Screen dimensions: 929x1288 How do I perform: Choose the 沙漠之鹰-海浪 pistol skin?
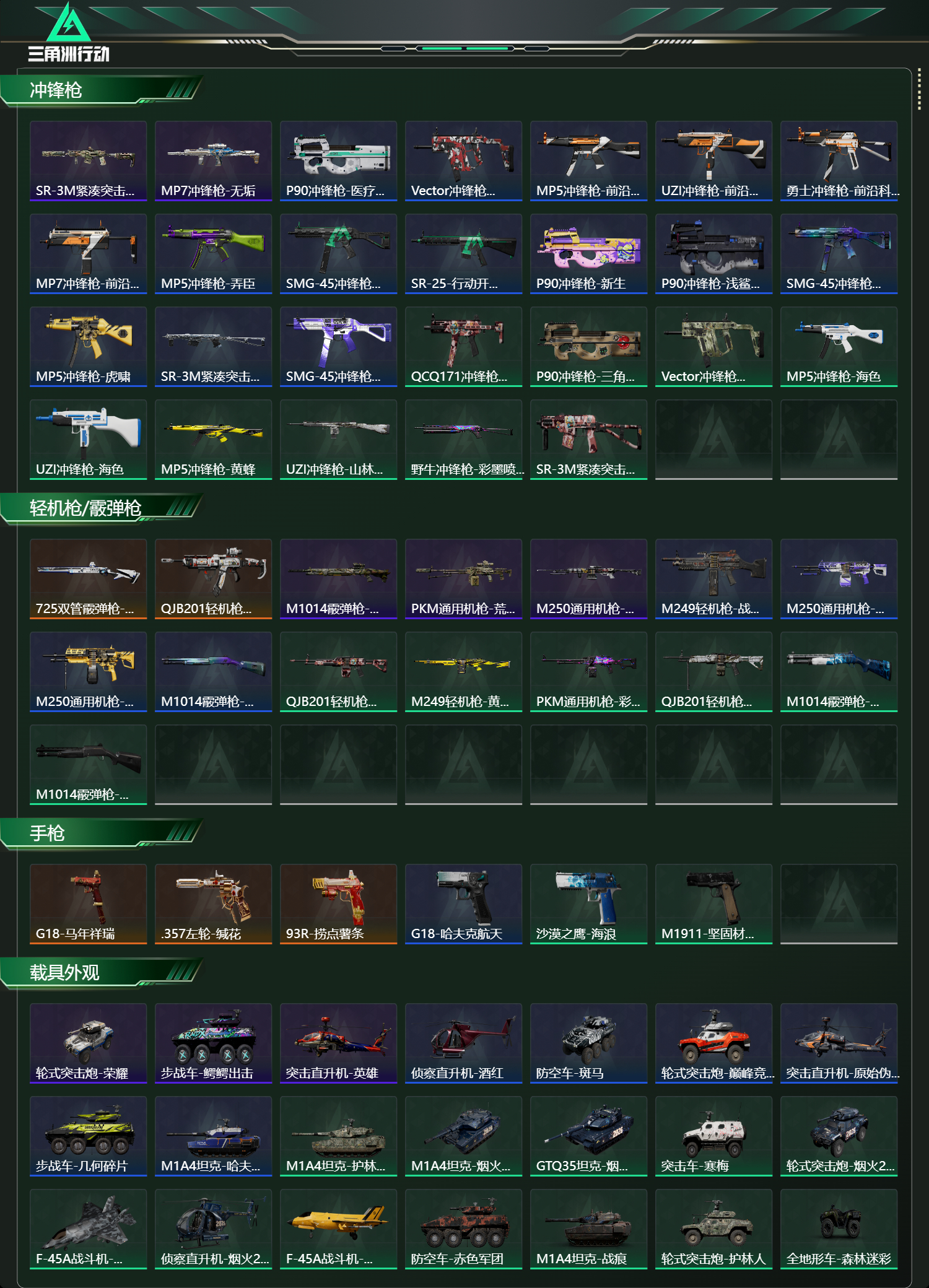588,904
